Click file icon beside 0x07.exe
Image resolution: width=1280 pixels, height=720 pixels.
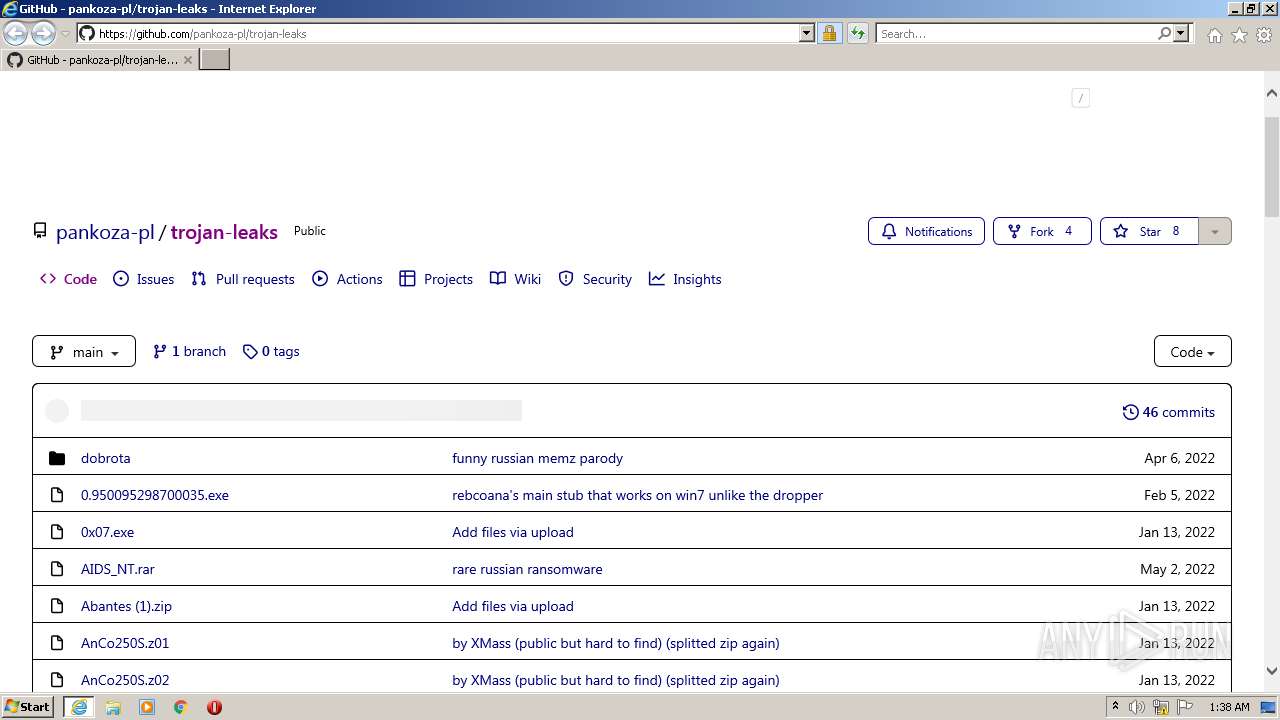tap(57, 532)
